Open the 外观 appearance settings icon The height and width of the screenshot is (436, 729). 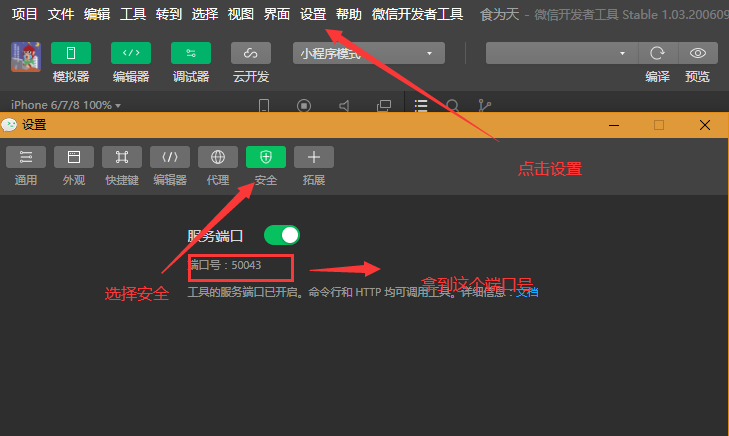pos(74,157)
